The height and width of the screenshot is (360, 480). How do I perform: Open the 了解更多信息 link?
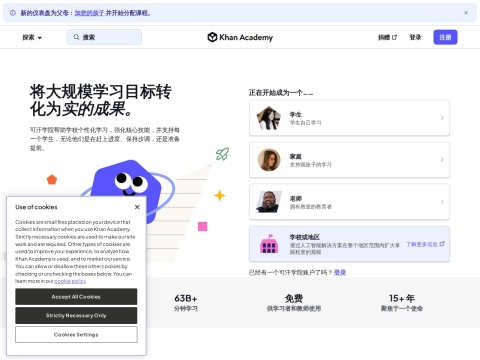[x=425, y=244]
